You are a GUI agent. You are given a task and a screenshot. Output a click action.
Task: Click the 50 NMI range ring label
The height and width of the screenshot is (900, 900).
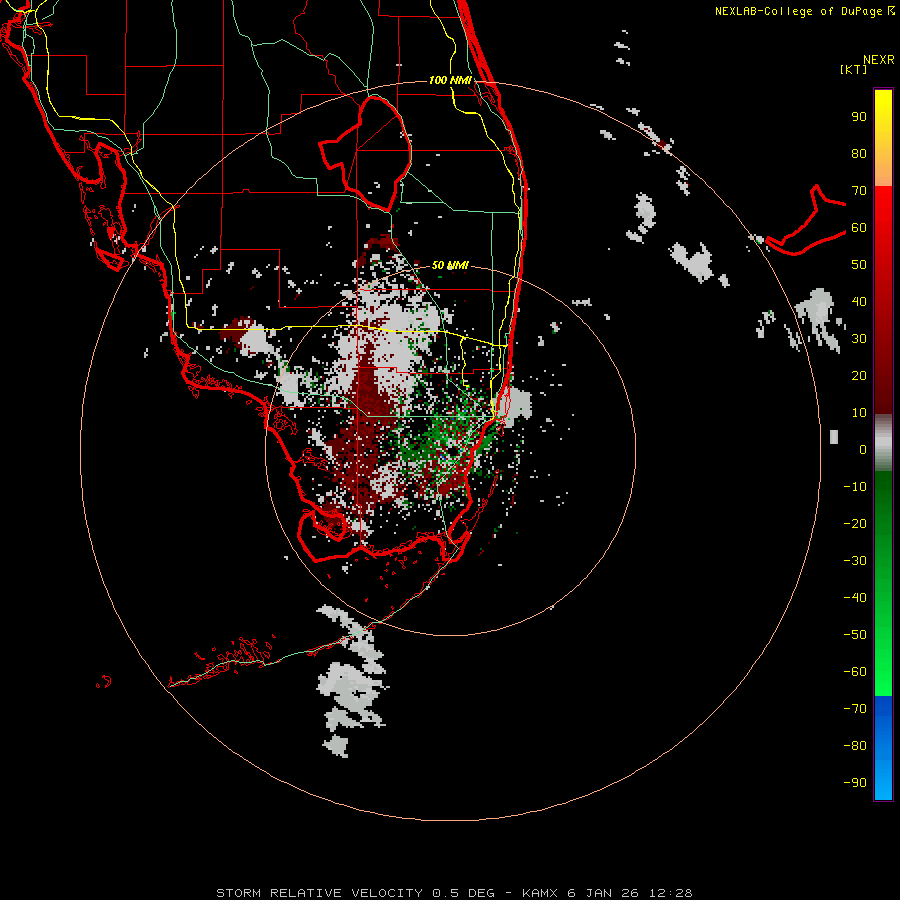(450, 265)
